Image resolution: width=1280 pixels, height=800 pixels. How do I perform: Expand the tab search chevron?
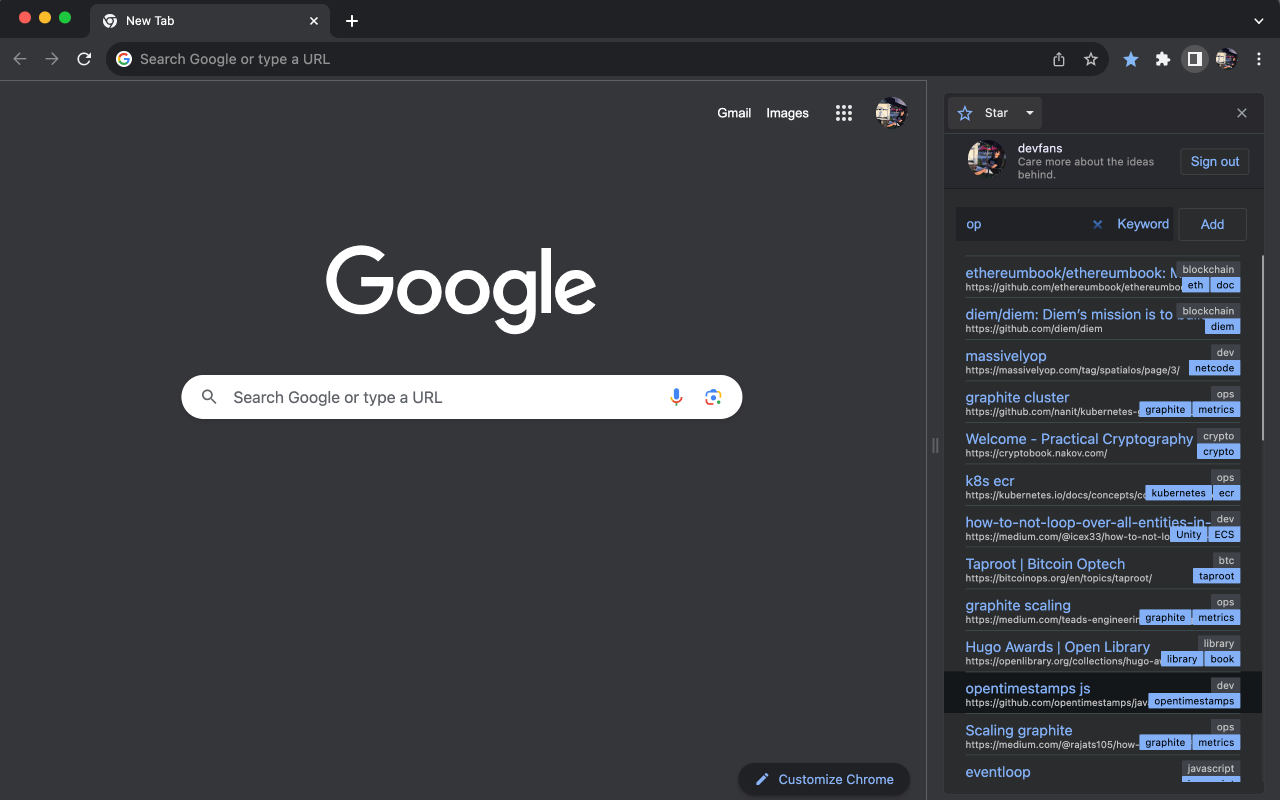[1259, 21]
